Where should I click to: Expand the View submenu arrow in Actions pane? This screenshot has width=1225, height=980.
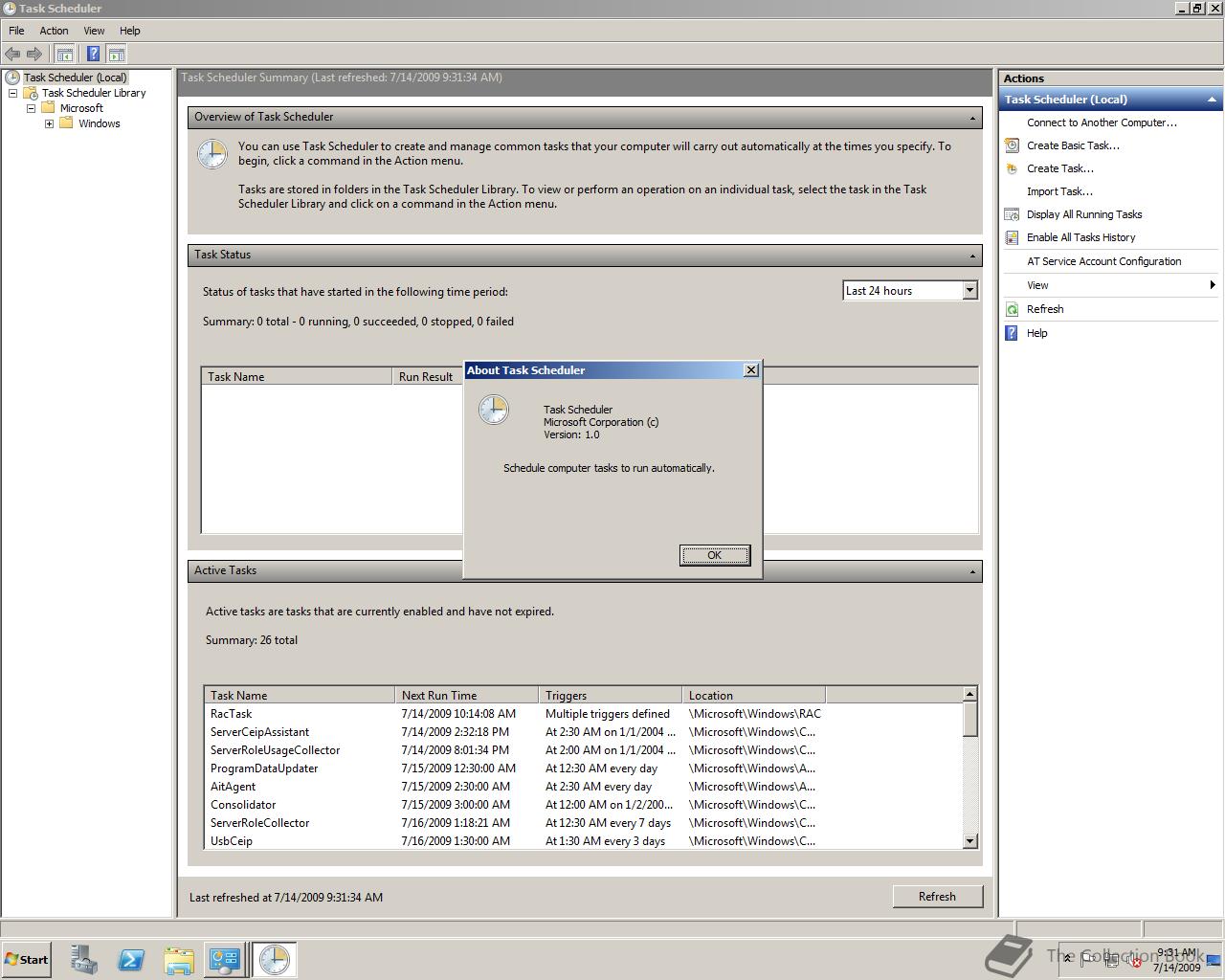[x=1212, y=285]
